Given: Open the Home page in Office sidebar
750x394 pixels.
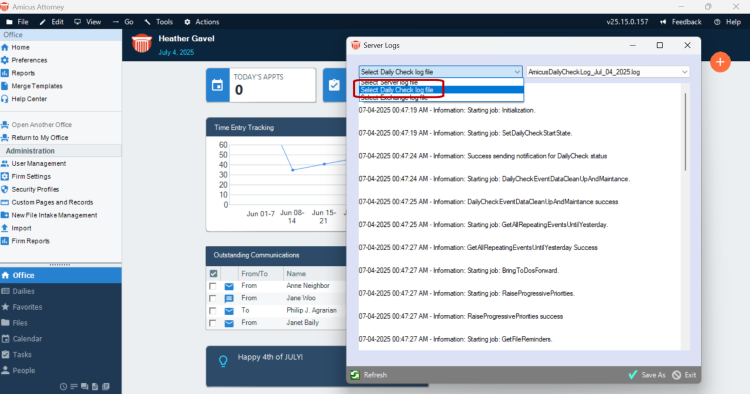Looking at the screenshot, I should point(15,47).
